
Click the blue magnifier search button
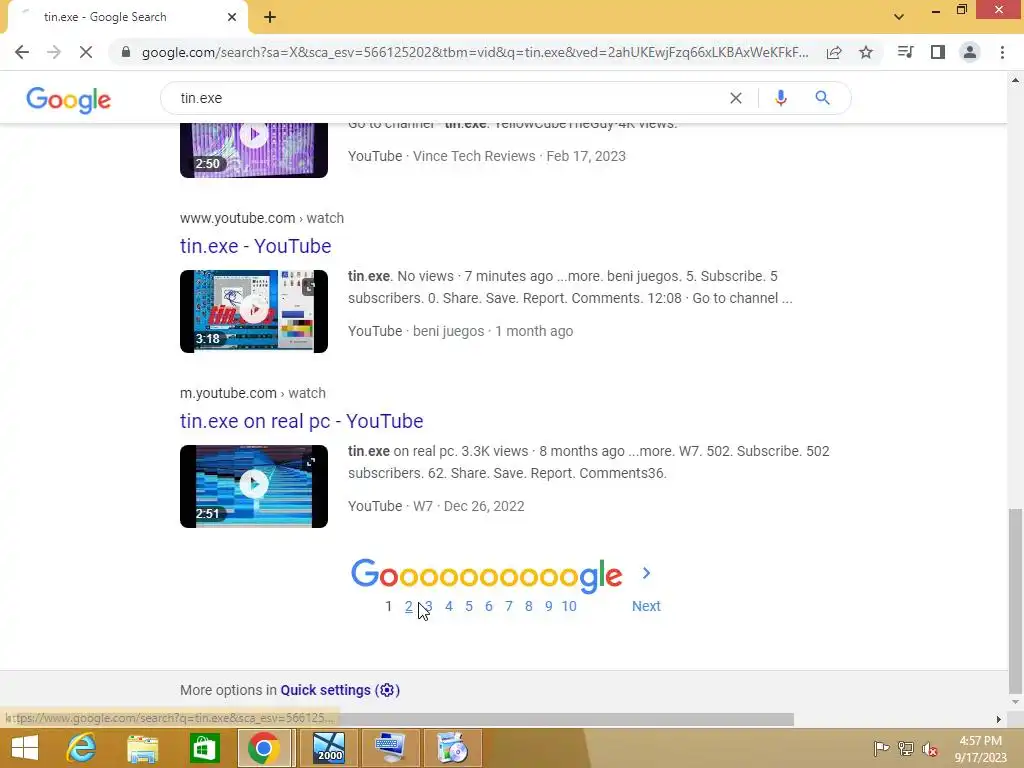[x=822, y=98]
